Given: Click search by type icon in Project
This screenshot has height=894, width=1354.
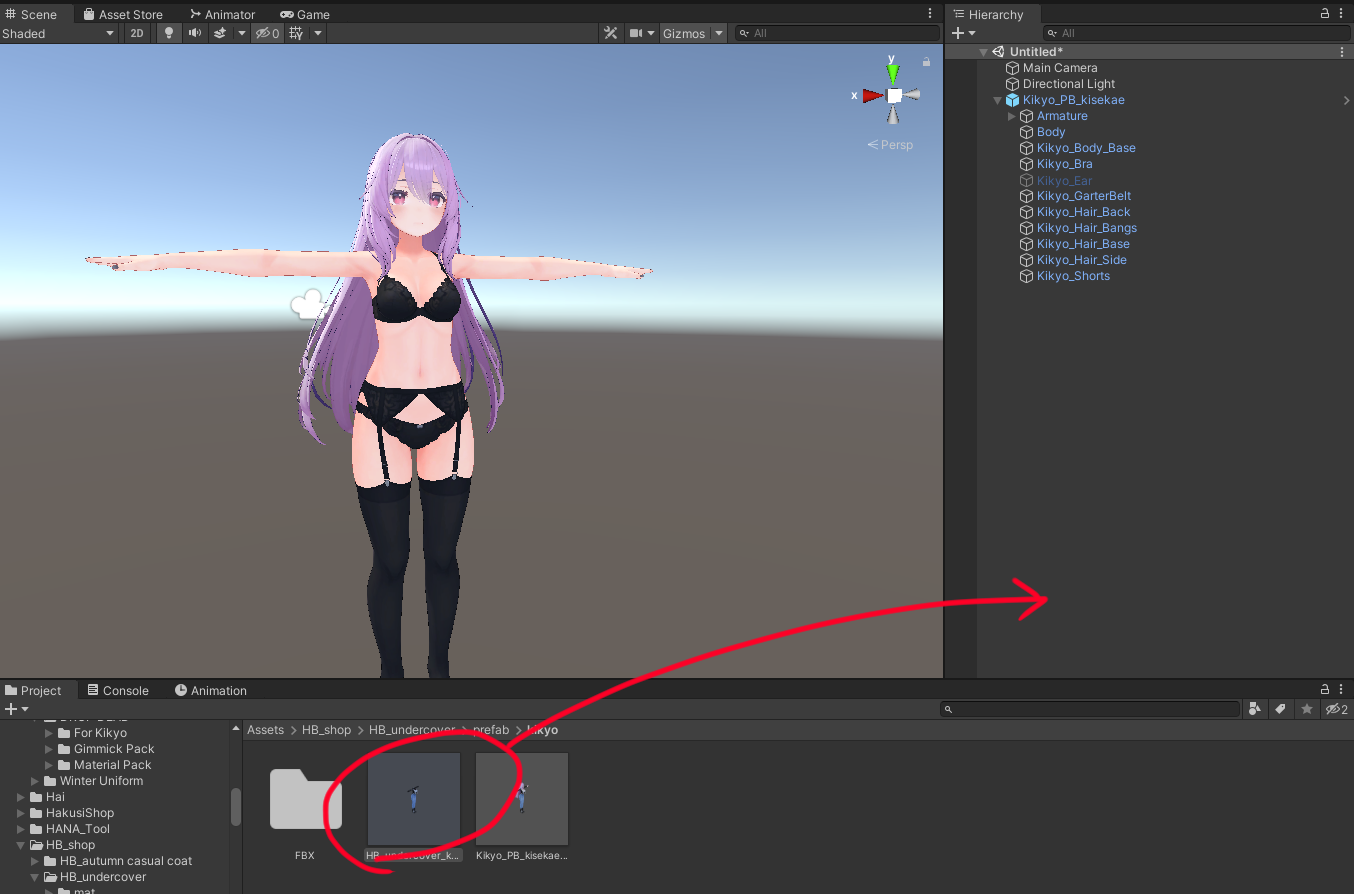Looking at the screenshot, I should coord(1256,709).
